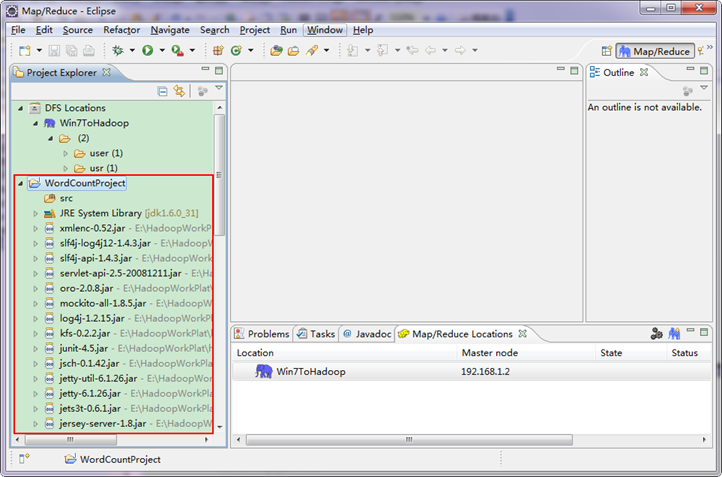Click the Run External Tools icon
The width and height of the screenshot is (722, 477).
tap(178, 50)
